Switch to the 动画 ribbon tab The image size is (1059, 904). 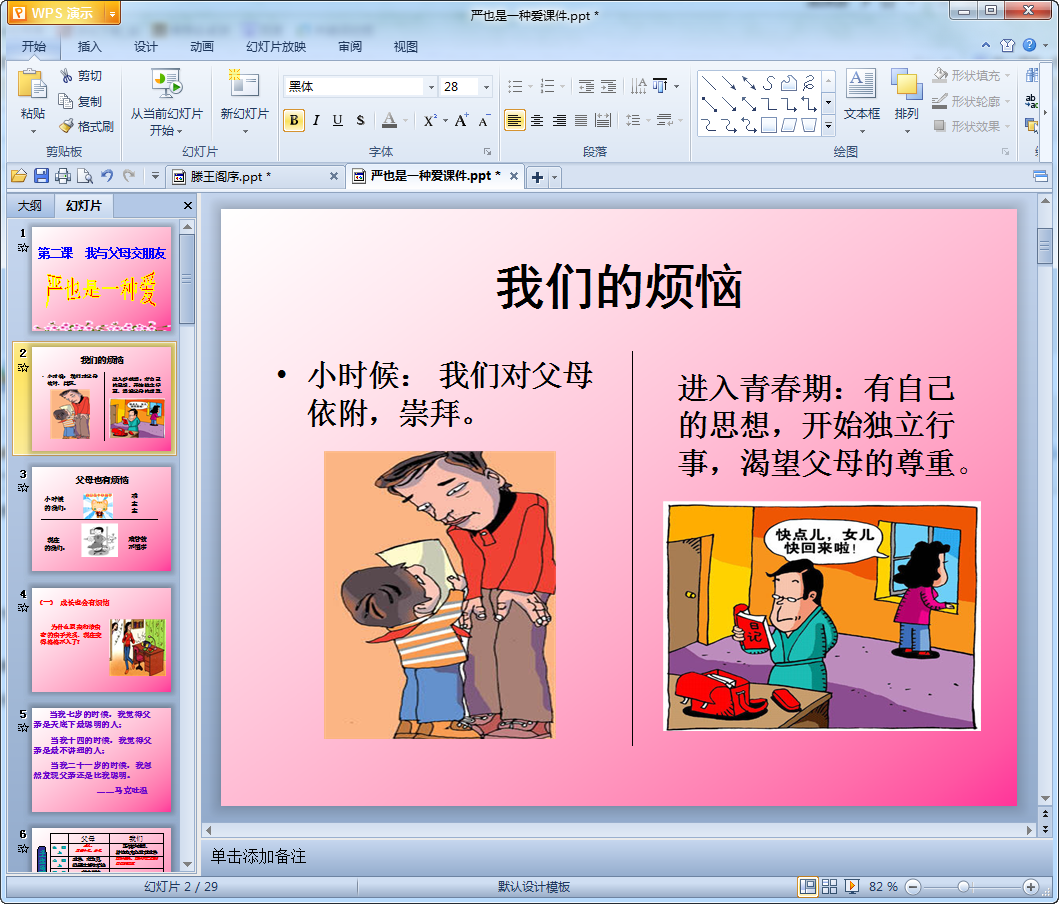[x=201, y=47]
